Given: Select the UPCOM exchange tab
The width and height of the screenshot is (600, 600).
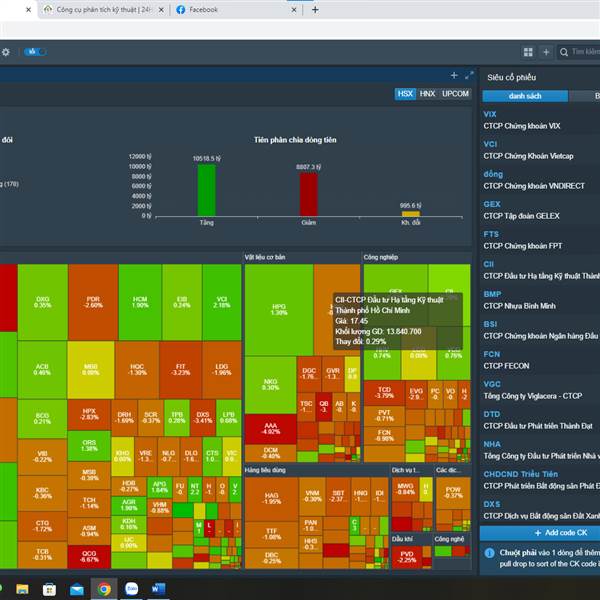Looking at the screenshot, I should (455, 94).
